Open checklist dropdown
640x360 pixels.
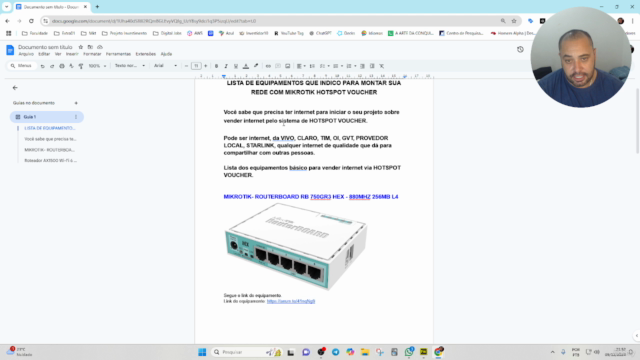pos(324,66)
